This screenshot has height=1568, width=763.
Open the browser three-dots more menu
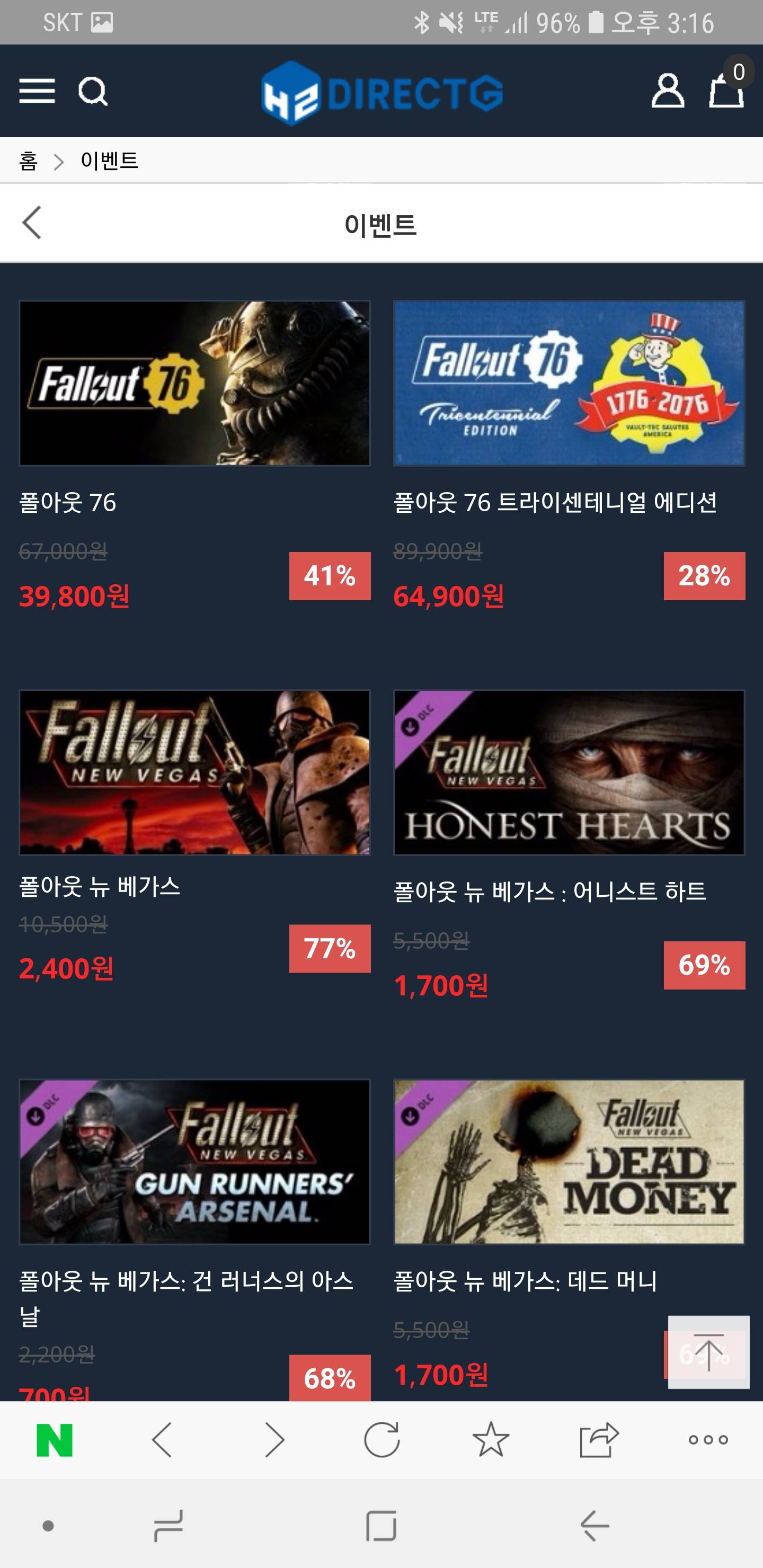[x=708, y=1440]
